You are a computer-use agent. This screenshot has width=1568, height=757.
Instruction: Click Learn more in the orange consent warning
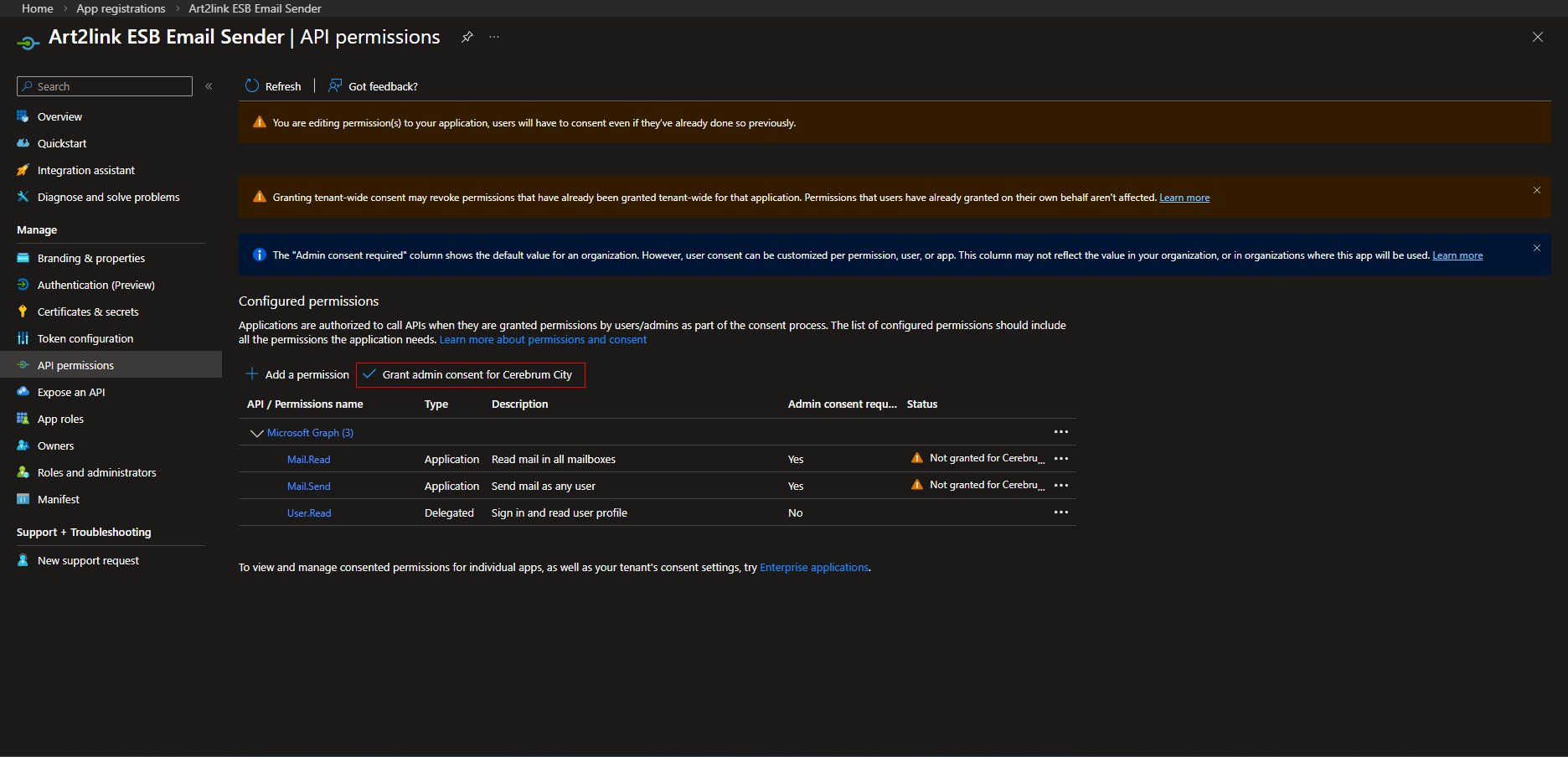1184,198
